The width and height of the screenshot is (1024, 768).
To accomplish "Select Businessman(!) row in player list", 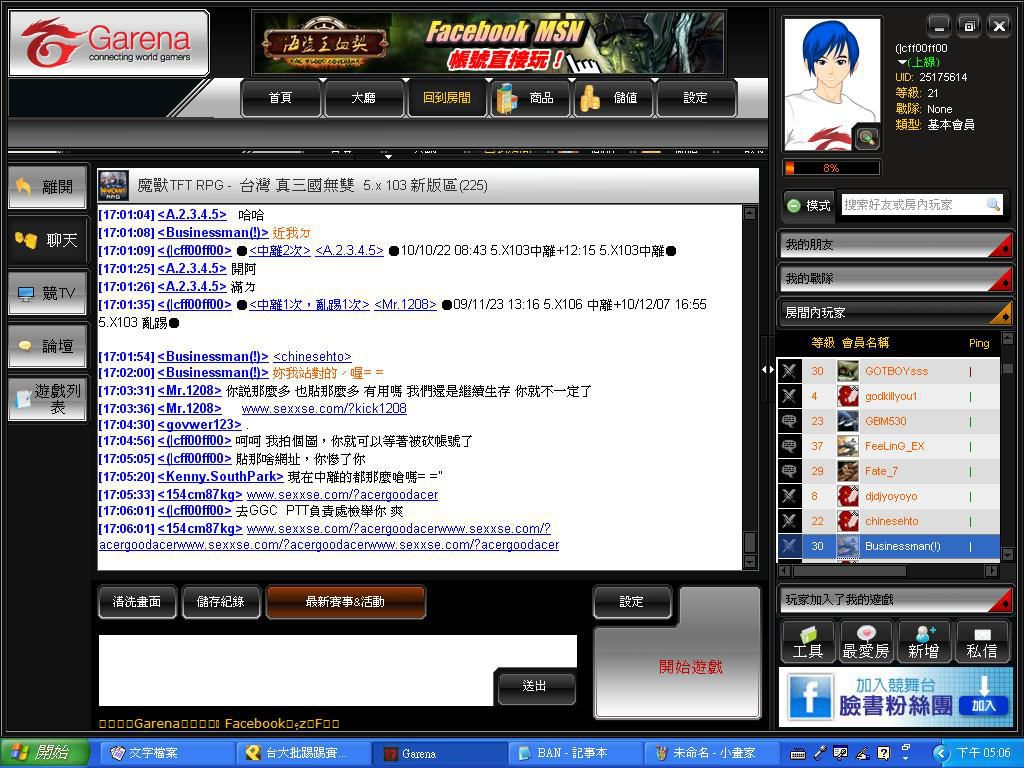I will (888, 546).
